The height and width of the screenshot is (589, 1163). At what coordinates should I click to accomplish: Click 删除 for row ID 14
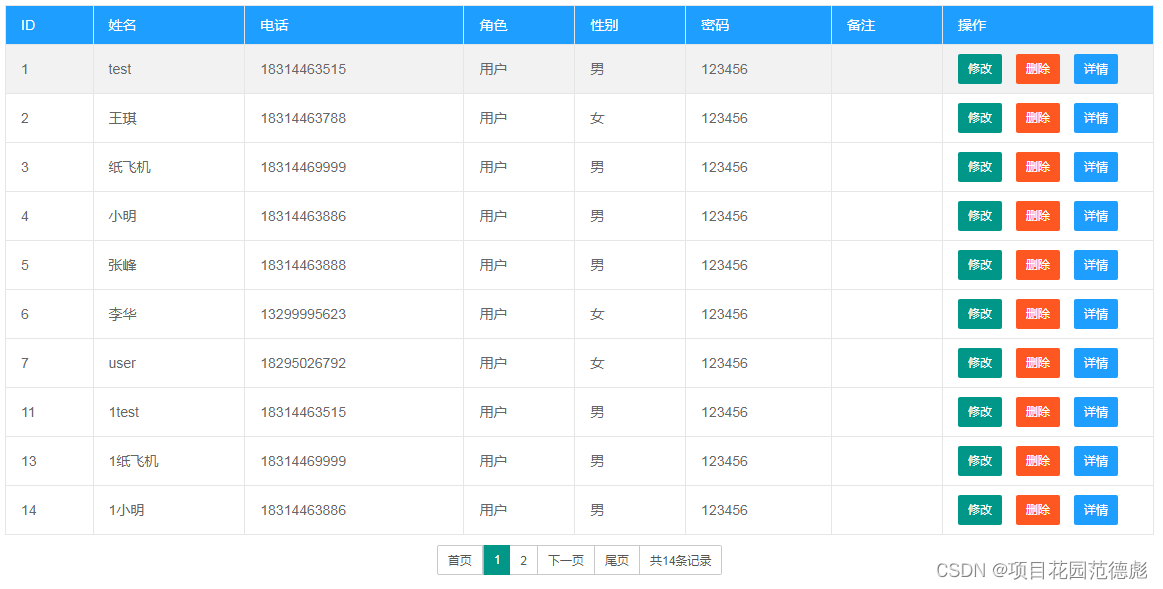[1037, 510]
